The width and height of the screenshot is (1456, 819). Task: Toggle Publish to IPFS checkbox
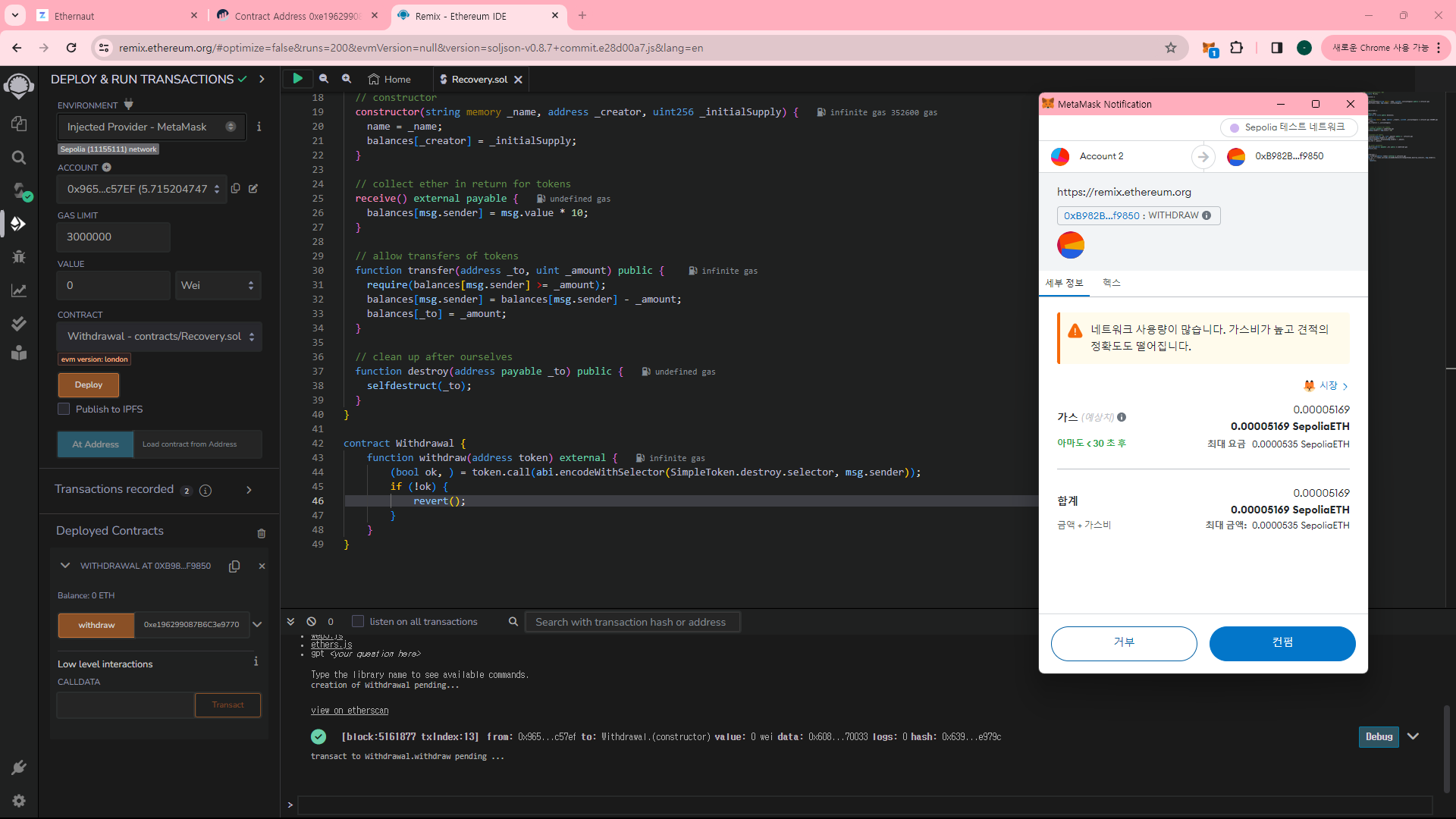(x=64, y=409)
